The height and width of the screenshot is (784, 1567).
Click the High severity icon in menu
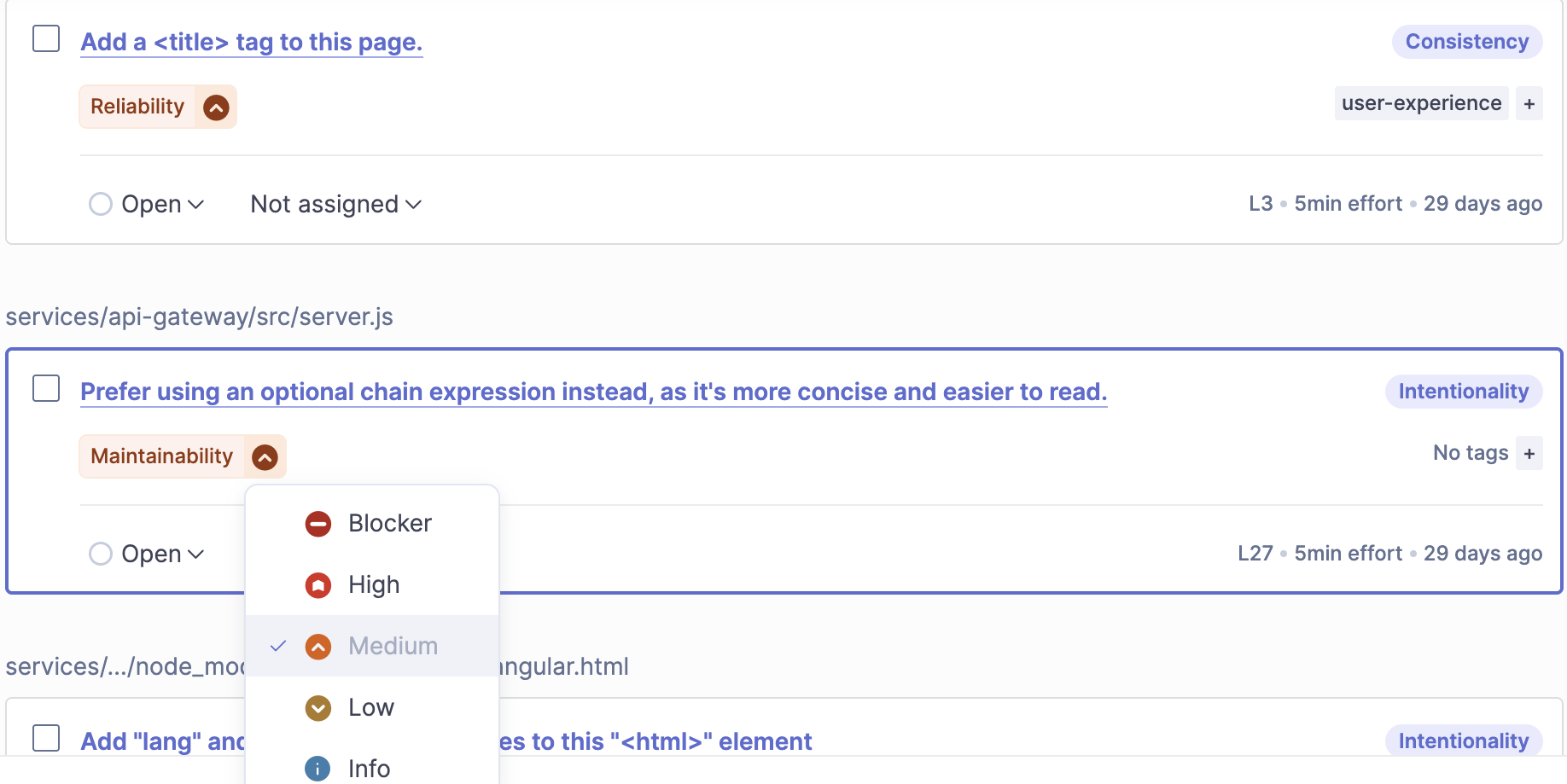pos(318,585)
